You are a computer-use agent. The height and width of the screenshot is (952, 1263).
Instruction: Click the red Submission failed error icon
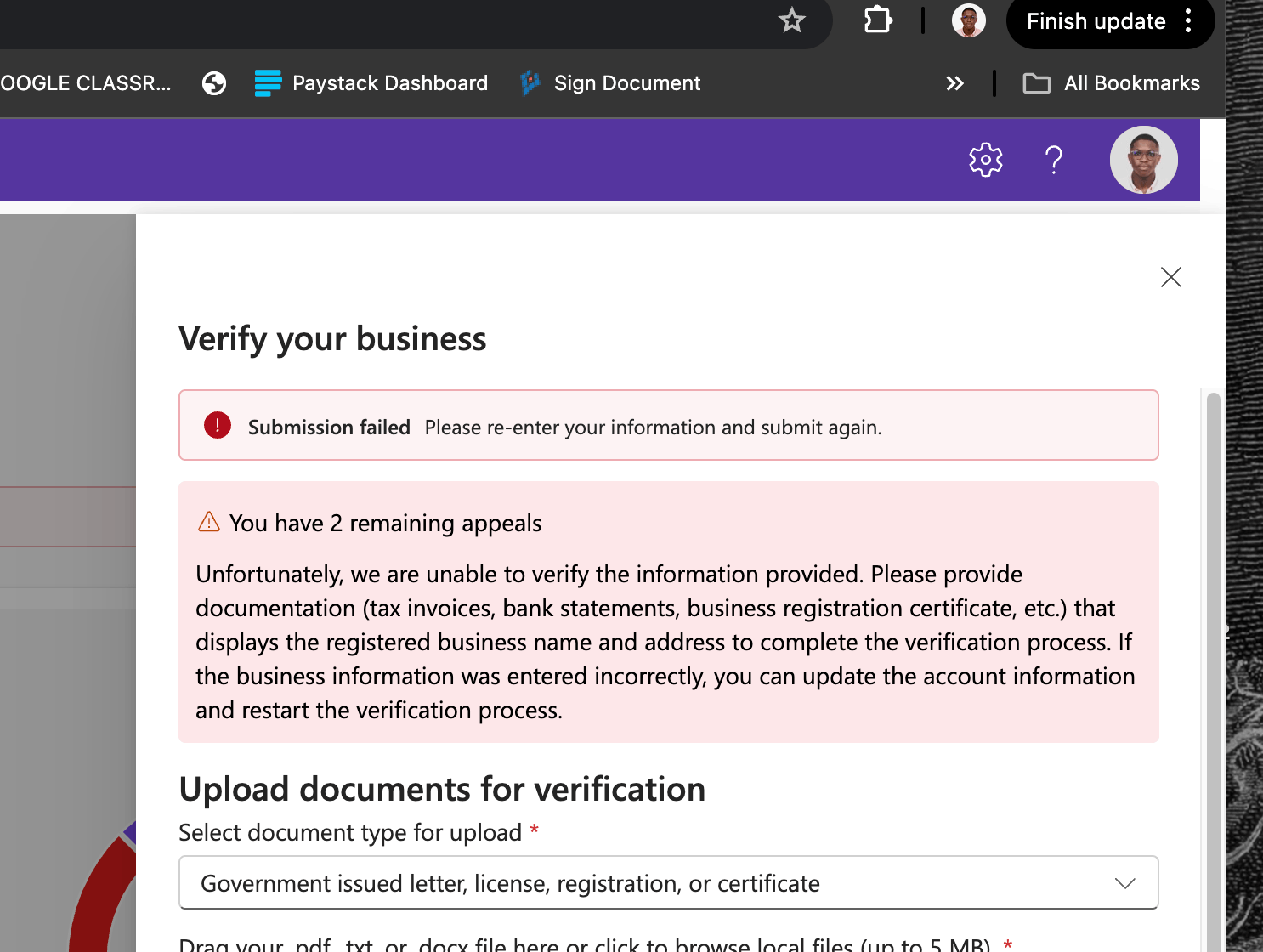[218, 425]
